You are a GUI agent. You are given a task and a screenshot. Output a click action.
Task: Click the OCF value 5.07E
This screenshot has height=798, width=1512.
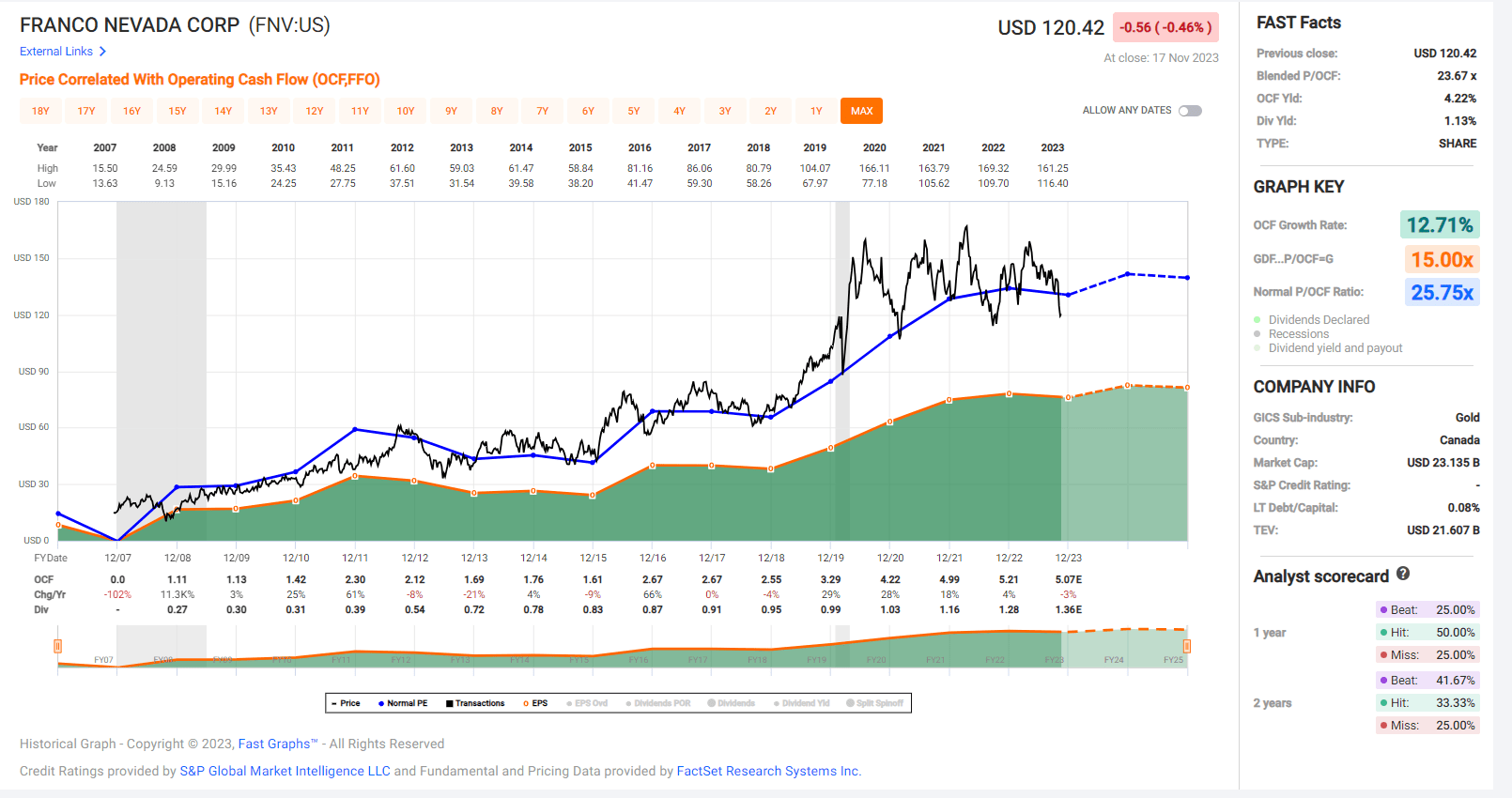pos(1069,580)
